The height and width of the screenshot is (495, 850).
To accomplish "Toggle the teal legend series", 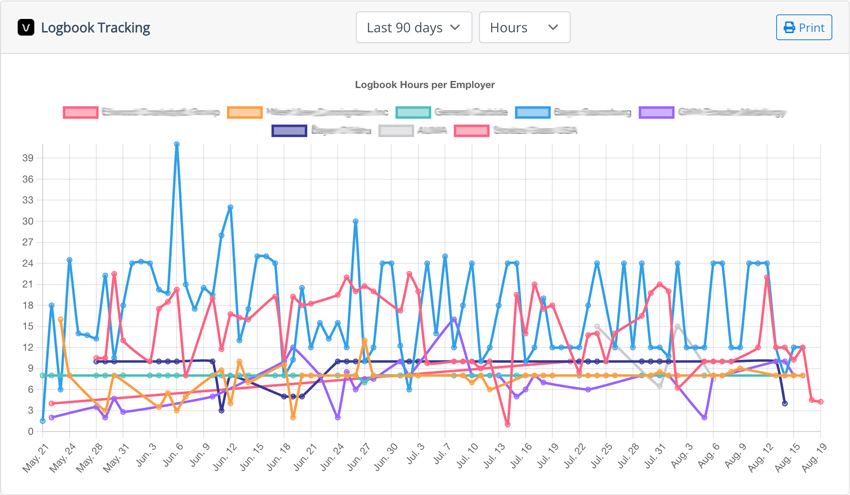I will pyautogui.click(x=412, y=112).
